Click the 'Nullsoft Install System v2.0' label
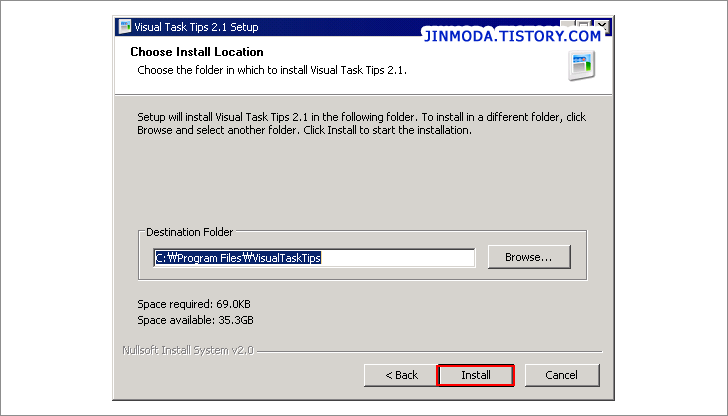The image size is (728, 416). click(188, 350)
